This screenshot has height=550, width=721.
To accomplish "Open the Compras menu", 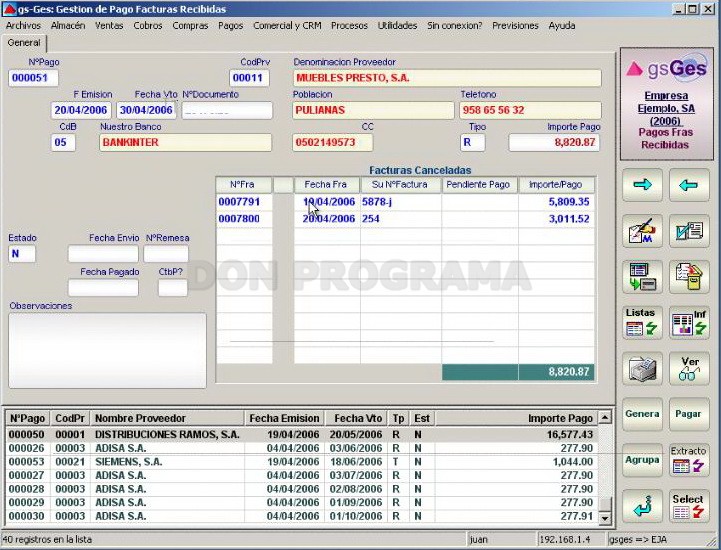I will 190,26.
